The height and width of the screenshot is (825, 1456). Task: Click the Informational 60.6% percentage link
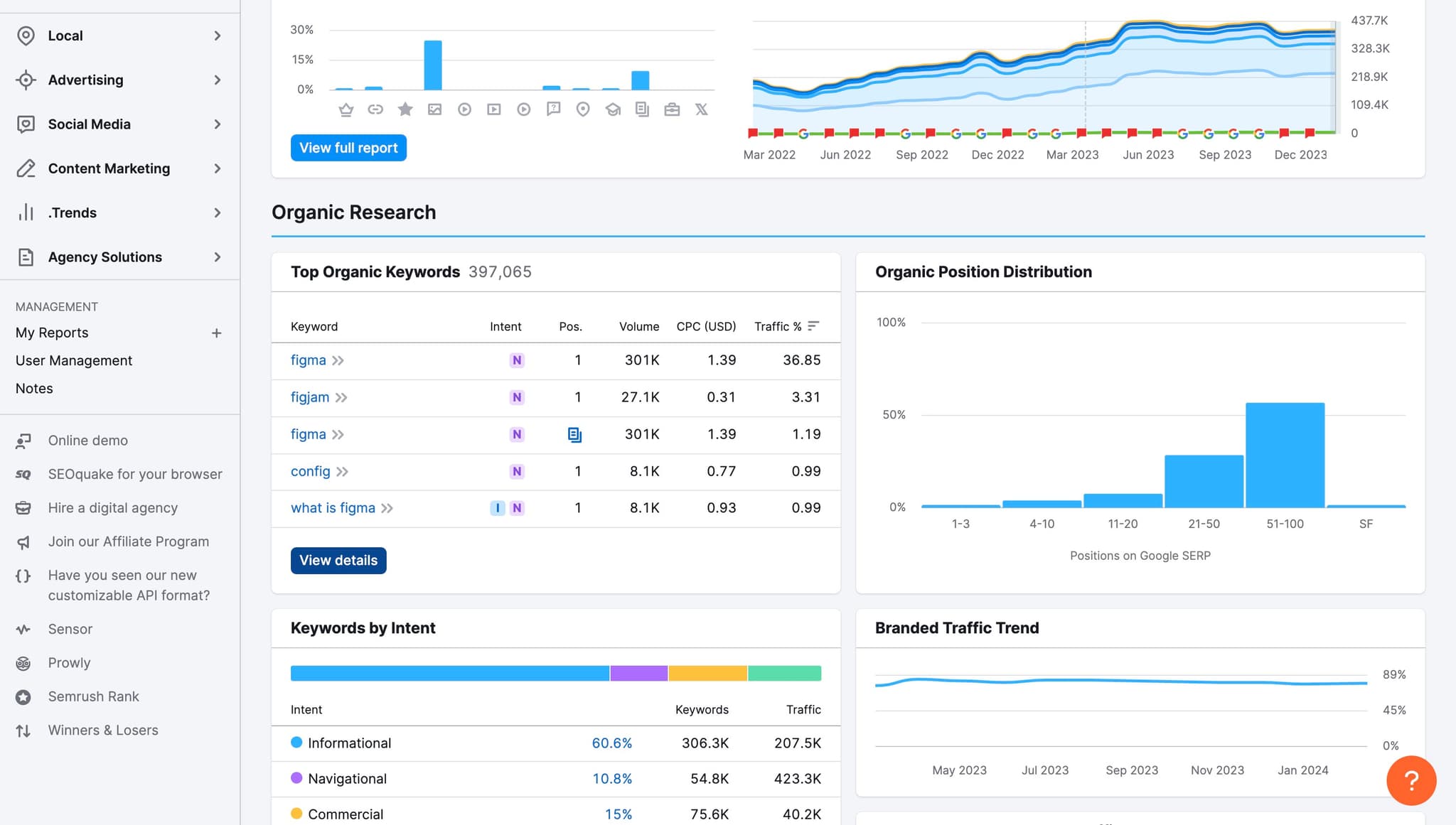(611, 743)
